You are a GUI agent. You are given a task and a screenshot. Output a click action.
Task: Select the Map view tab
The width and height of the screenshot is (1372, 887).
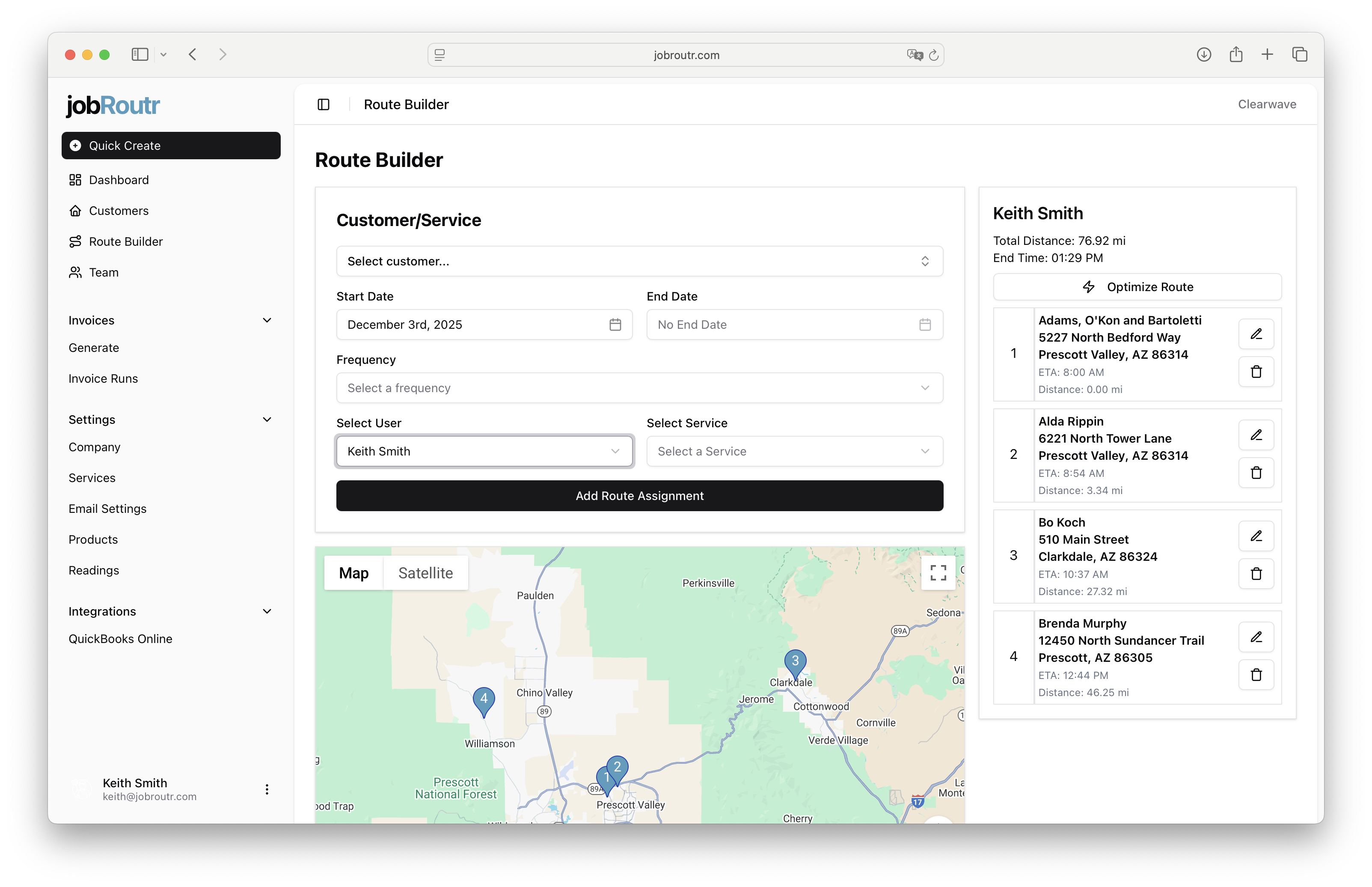point(353,572)
